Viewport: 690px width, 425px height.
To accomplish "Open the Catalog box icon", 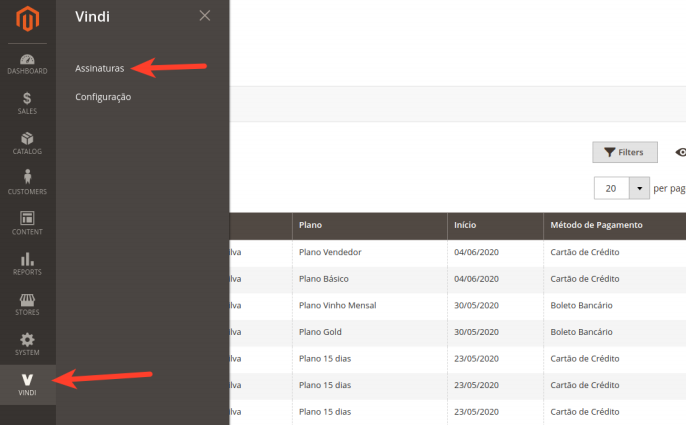I will 27,144.
